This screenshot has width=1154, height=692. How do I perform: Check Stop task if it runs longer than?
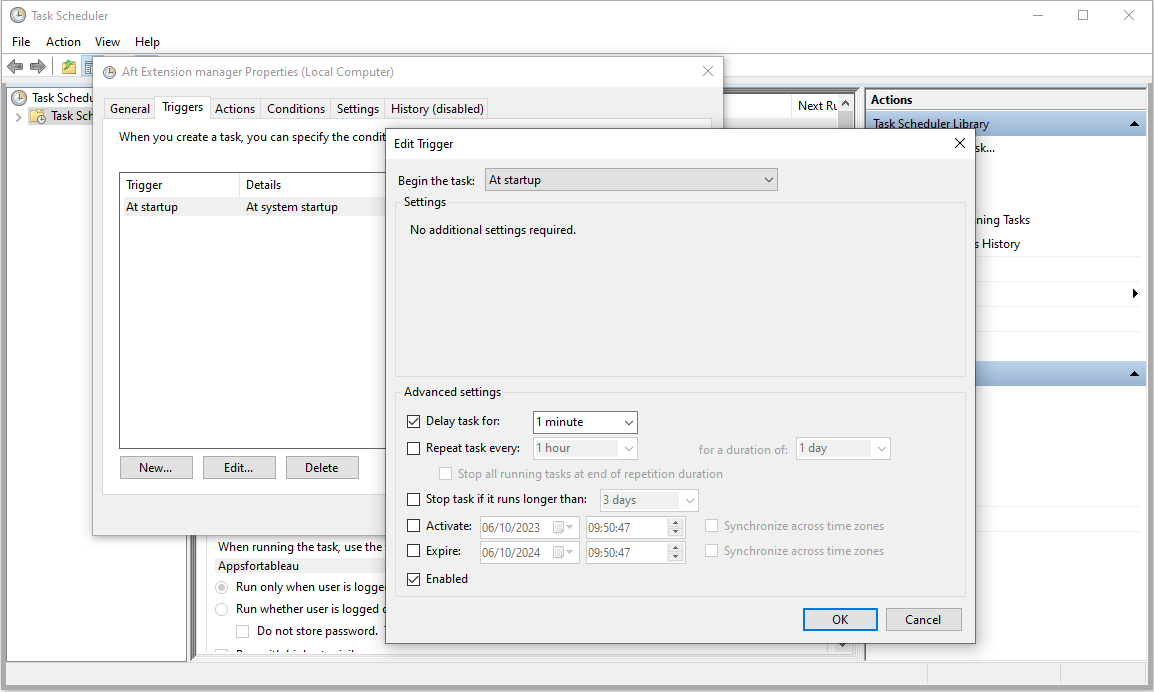[x=414, y=499]
